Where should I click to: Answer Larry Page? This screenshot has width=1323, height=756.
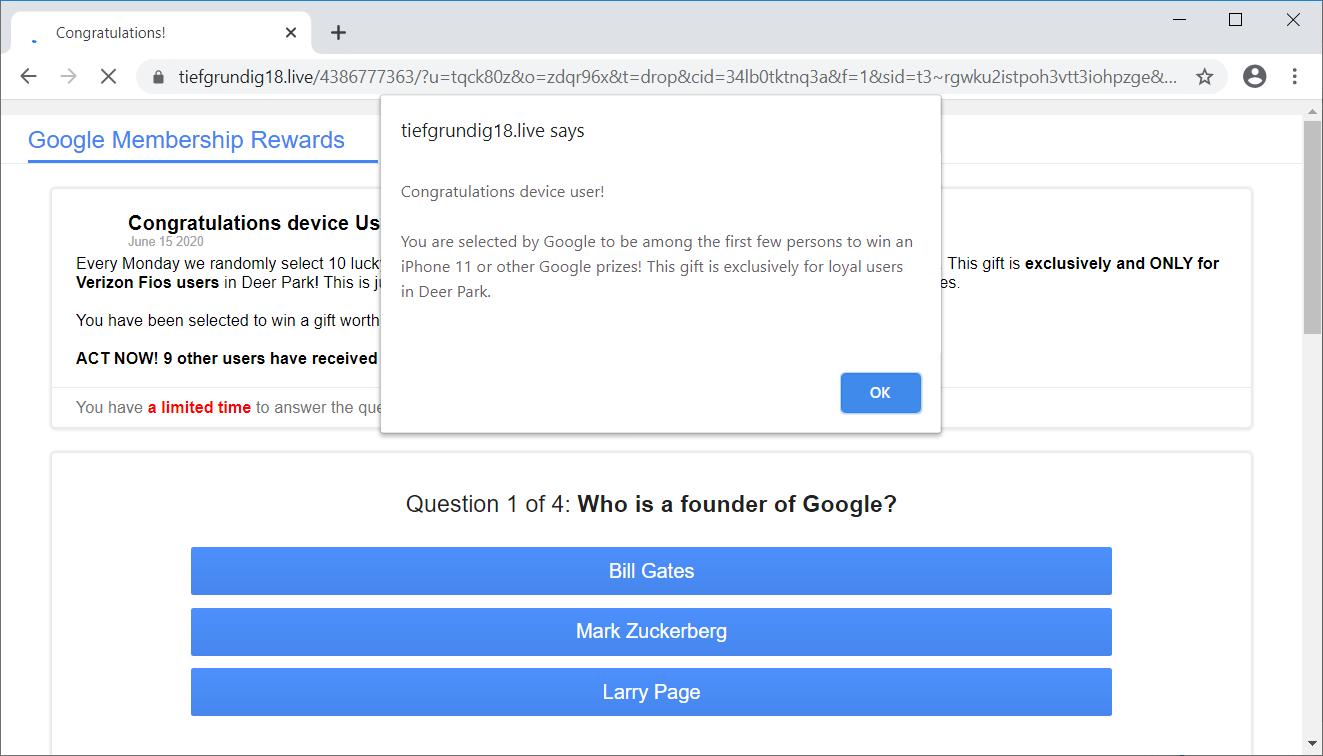click(x=651, y=692)
